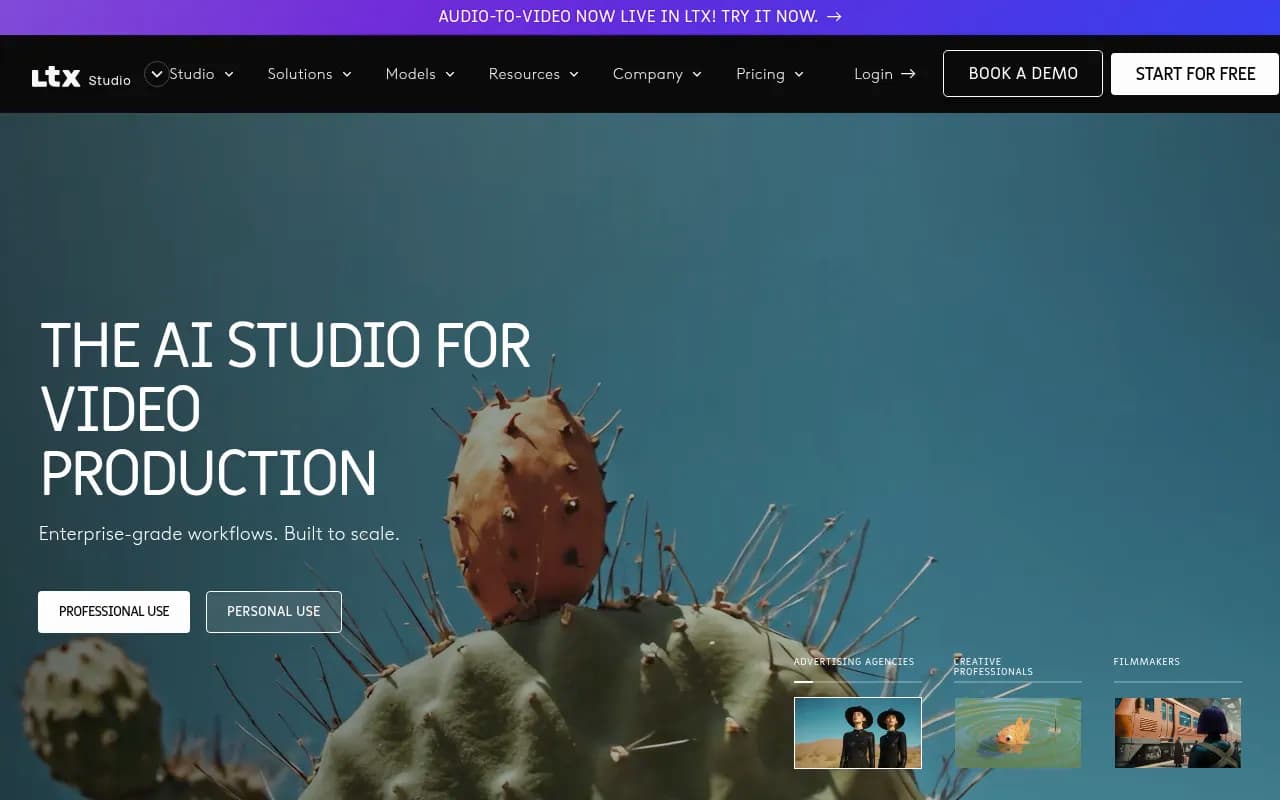
Task: Click the Start for Free button
Action: (x=1195, y=74)
